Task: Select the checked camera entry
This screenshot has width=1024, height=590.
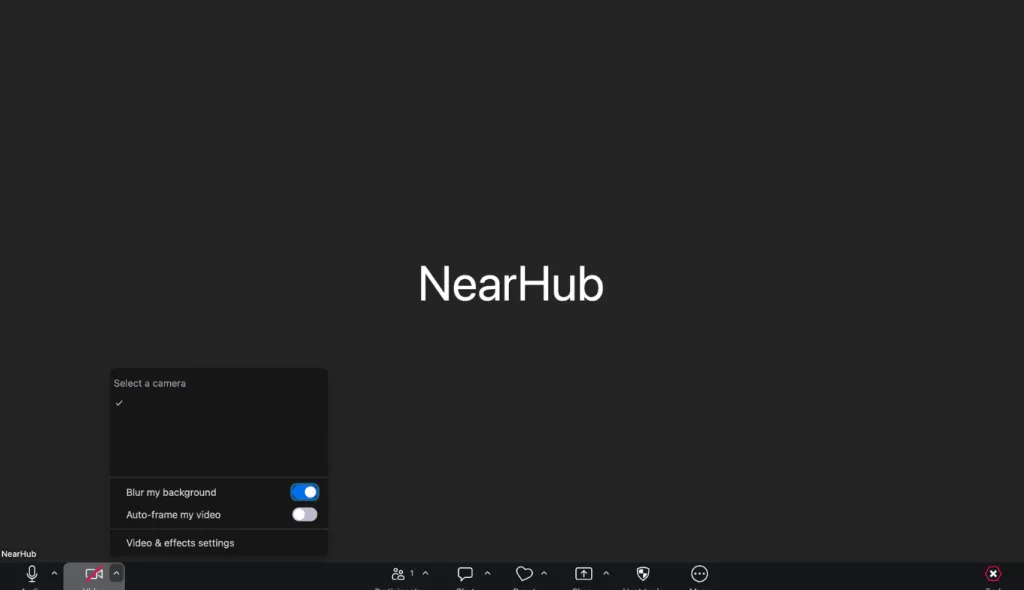Action: 219,403
